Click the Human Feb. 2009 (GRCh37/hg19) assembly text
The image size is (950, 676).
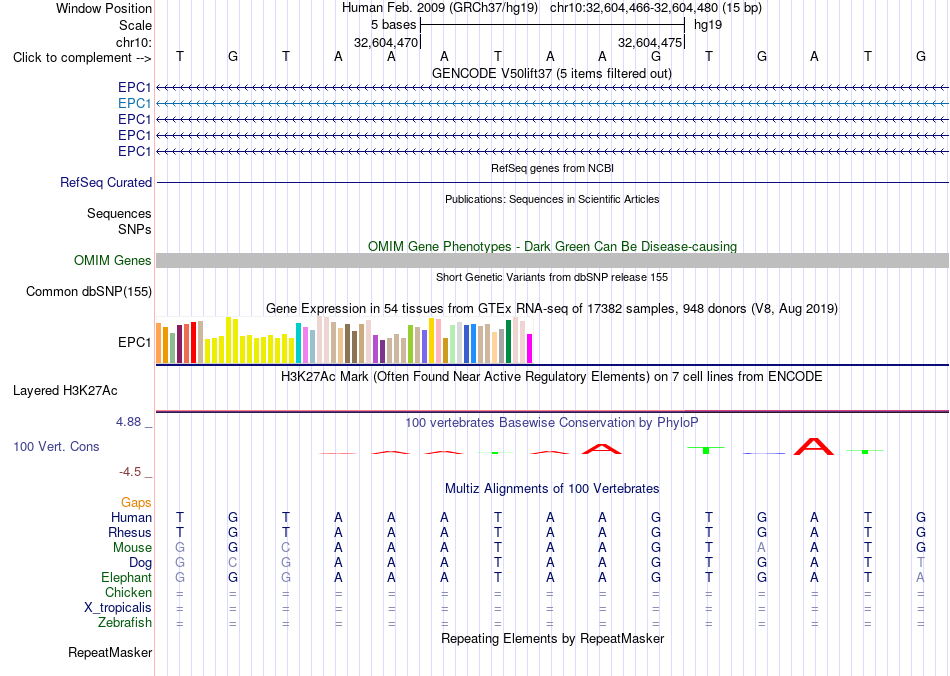[440, 8]
